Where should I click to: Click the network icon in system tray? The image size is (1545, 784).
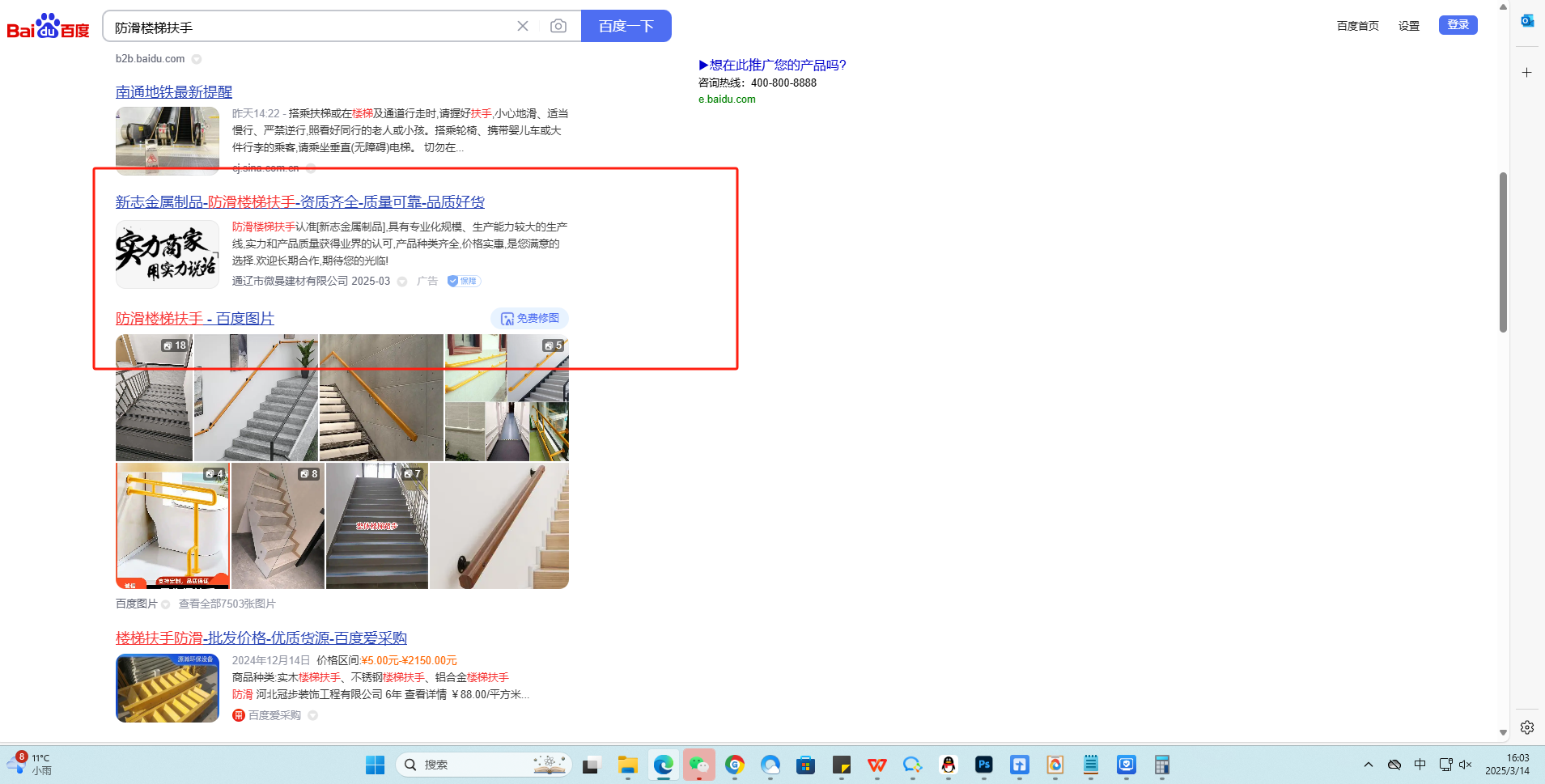coord(1446,765)
